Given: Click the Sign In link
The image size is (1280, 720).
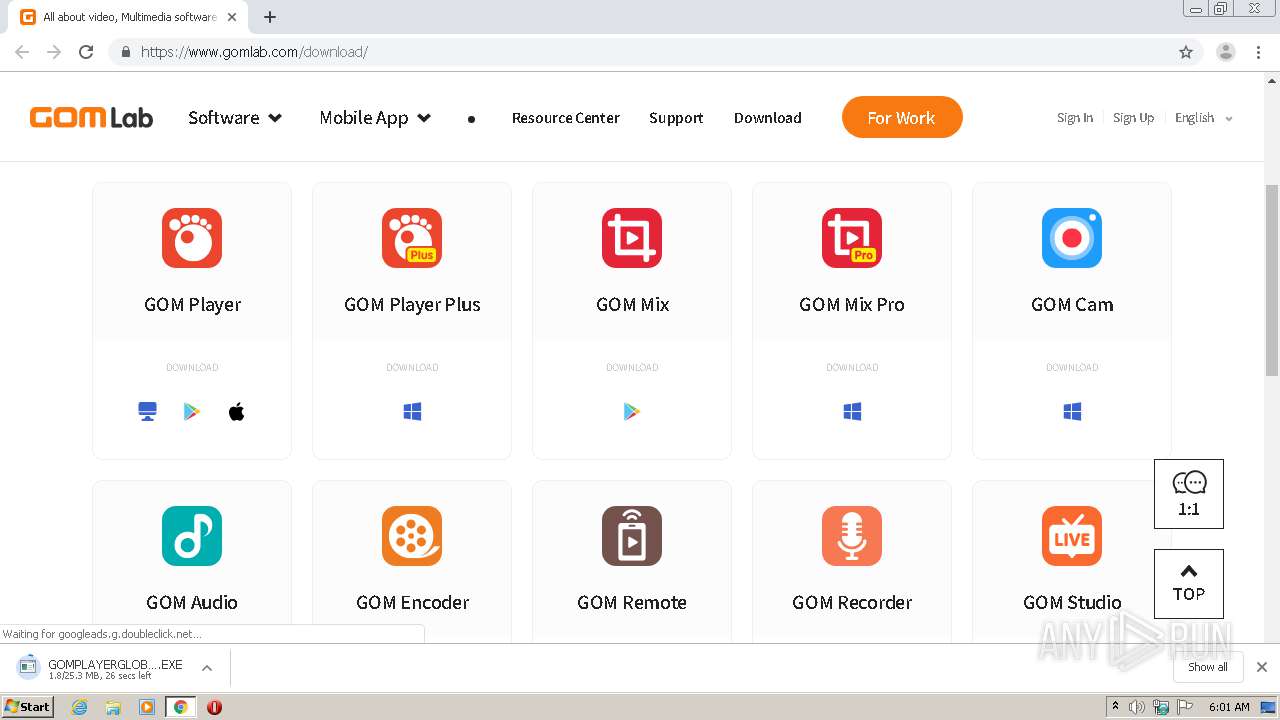Looking at the screenshot, I should click(1075, 118).
